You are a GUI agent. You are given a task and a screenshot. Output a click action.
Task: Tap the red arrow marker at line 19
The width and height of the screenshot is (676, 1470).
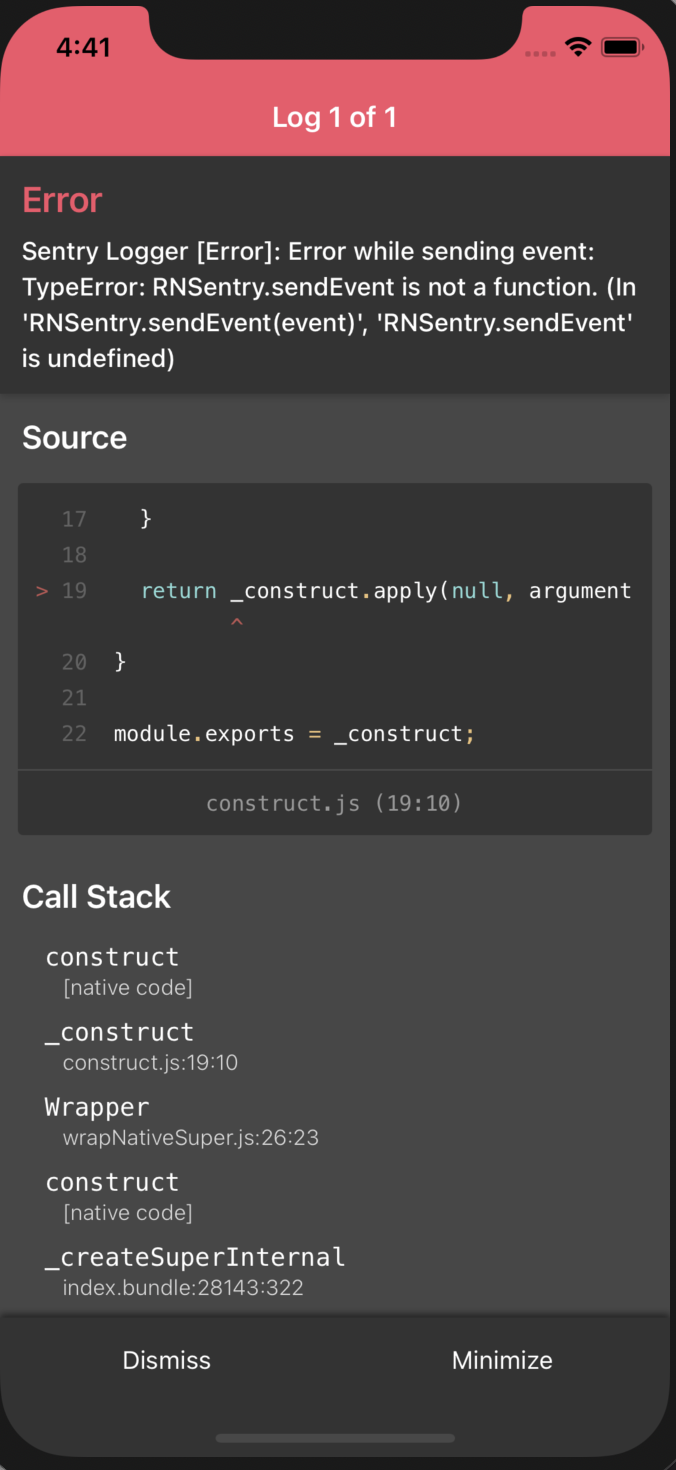[42, 591]
